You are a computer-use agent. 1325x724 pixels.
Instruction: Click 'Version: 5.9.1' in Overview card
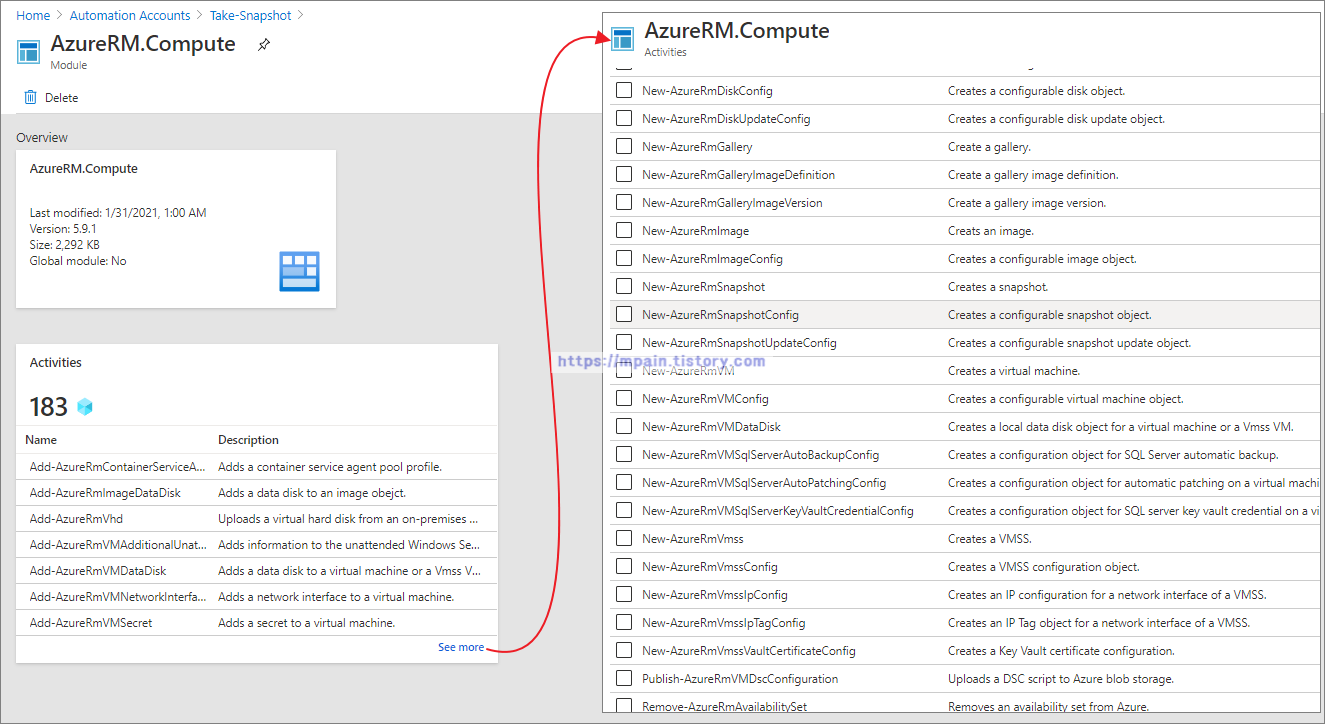tap(61, 229)
